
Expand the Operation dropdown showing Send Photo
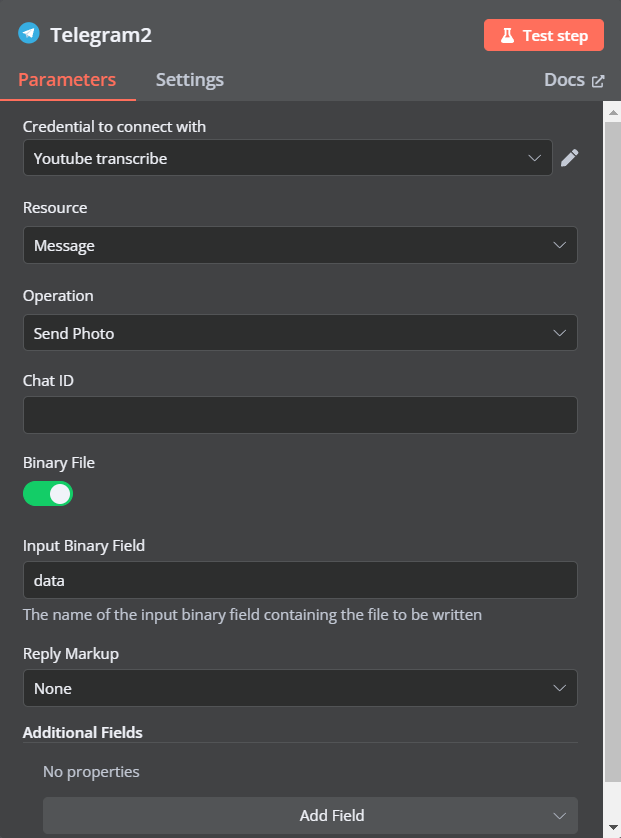coord(300,333)
